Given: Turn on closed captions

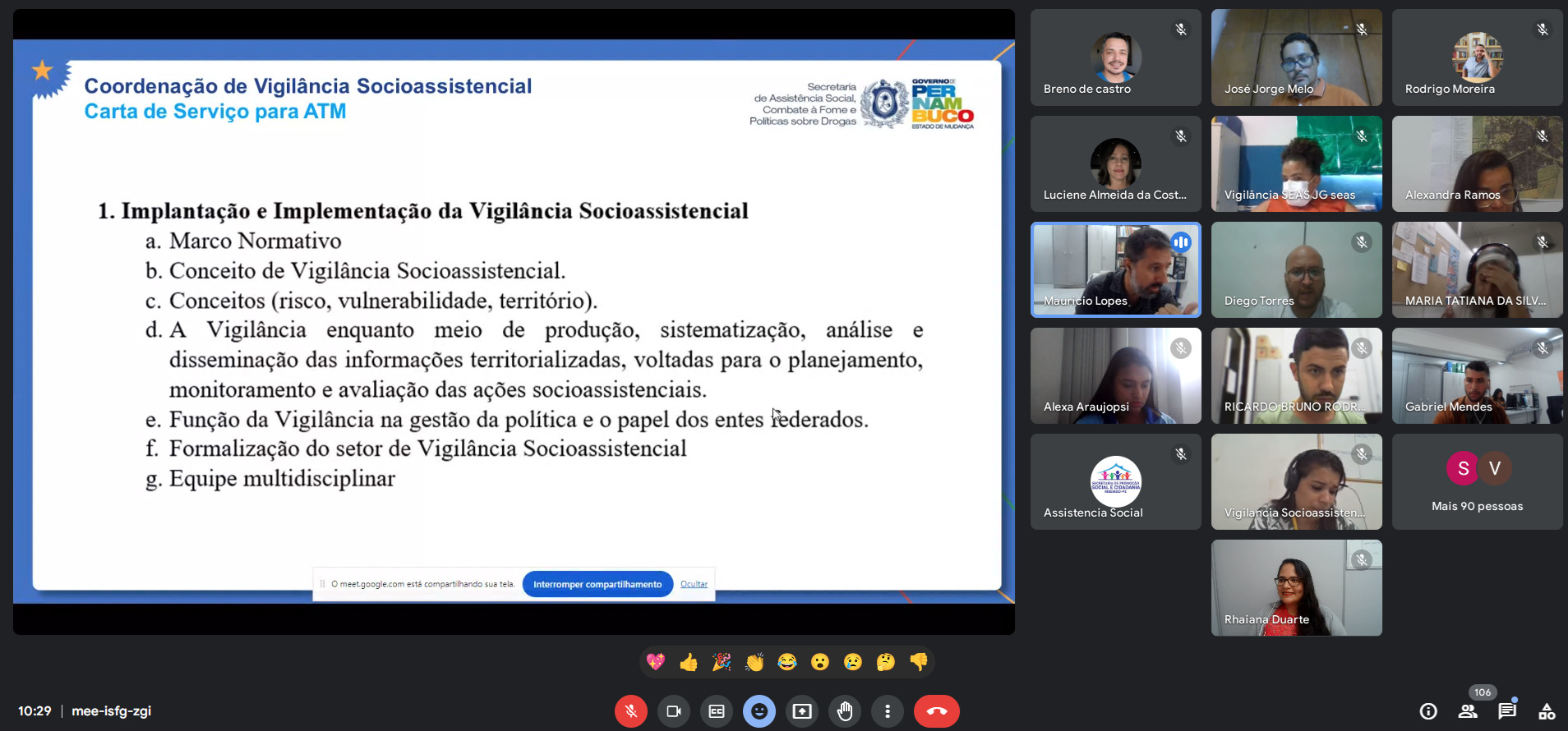Looking at the screenshot, I should (x=717, y=711).
